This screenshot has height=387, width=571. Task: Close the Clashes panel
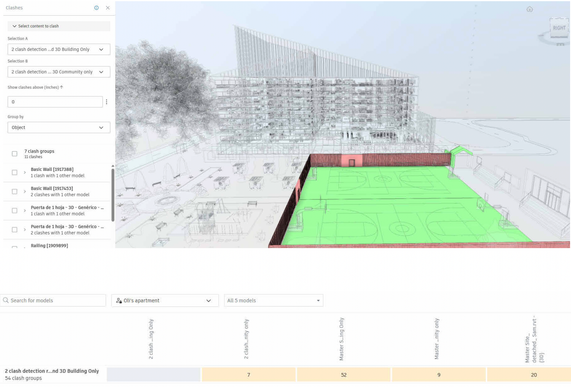click(x=108, y=8)
